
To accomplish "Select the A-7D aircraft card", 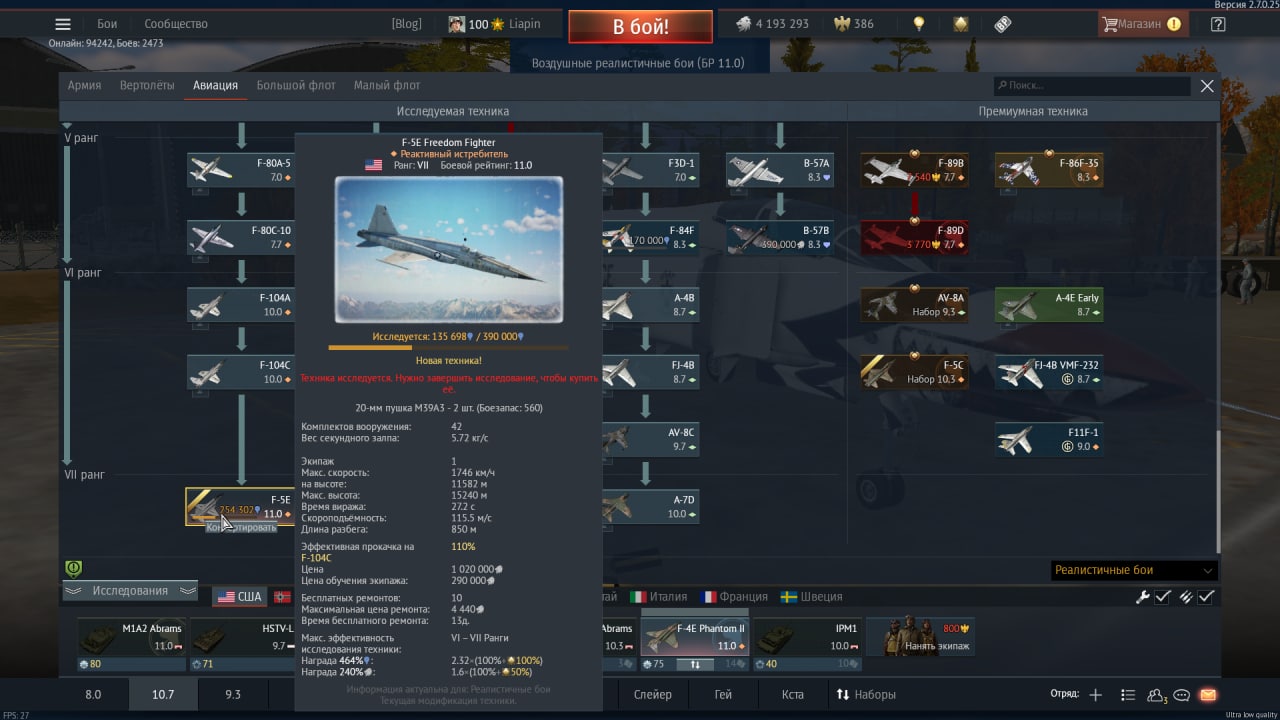I will [652, 507].
